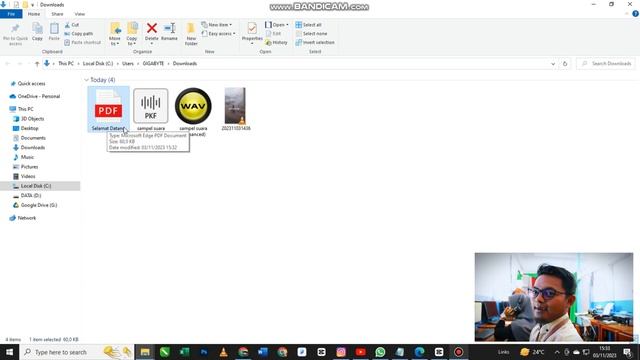Open Word from the taskbar
The width and height of the screenshot is (640, 360).
click(x=262, y=352)
